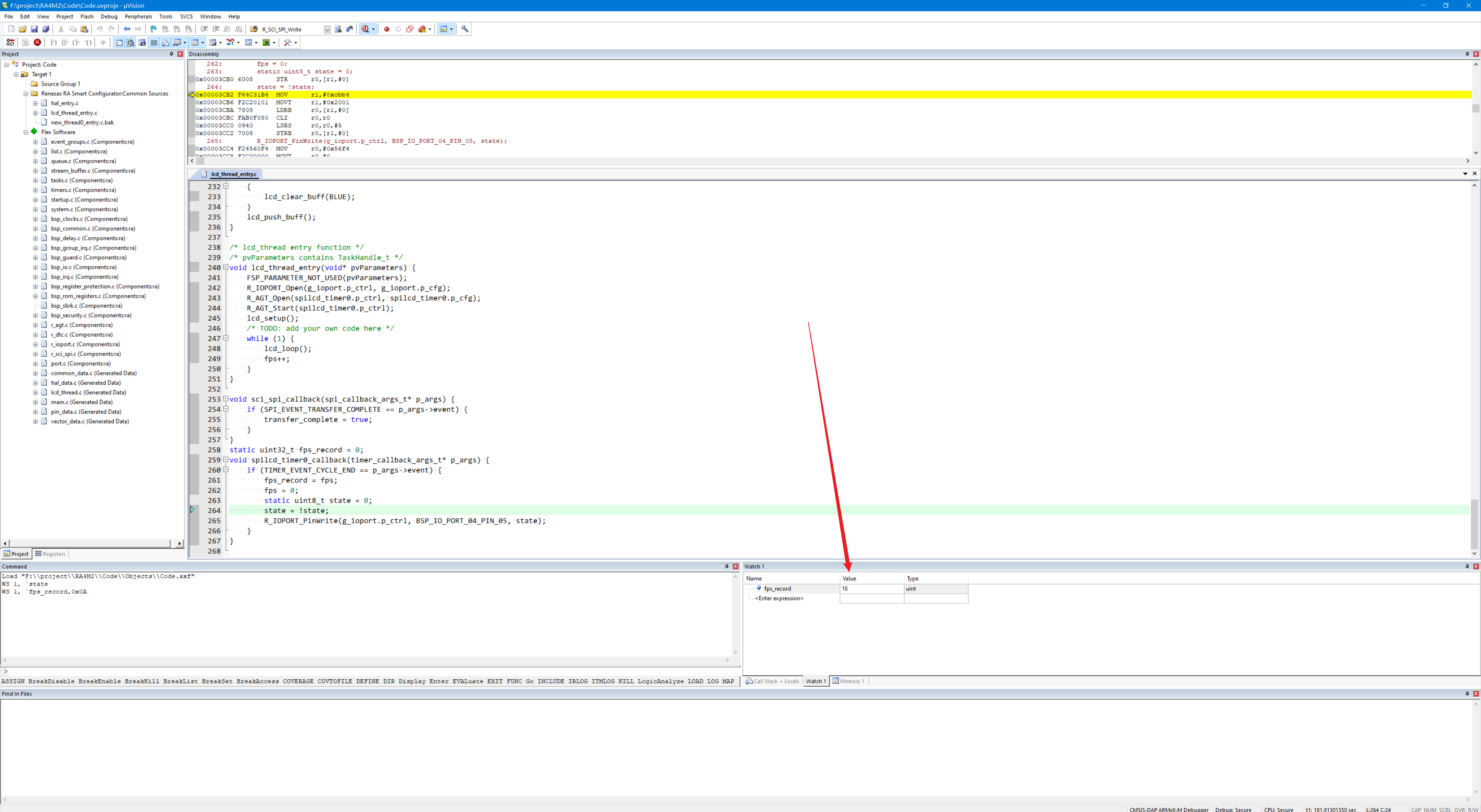The width and height of the screenshot is (1481, 812).
Task: Open the R_SCI_SPI_Write find dropdown
Action: [327, 30]
